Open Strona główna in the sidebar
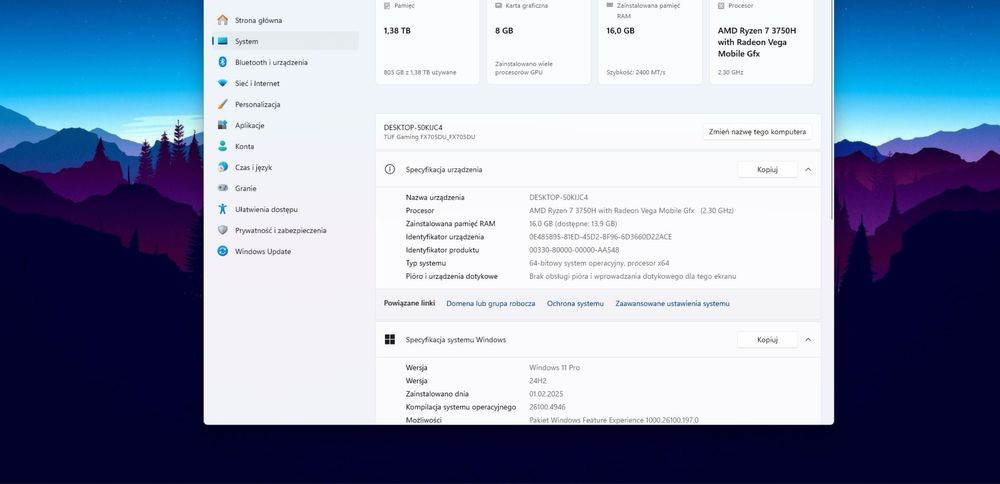Screen dimensions: 1000x484 click(x=285, y=20)
